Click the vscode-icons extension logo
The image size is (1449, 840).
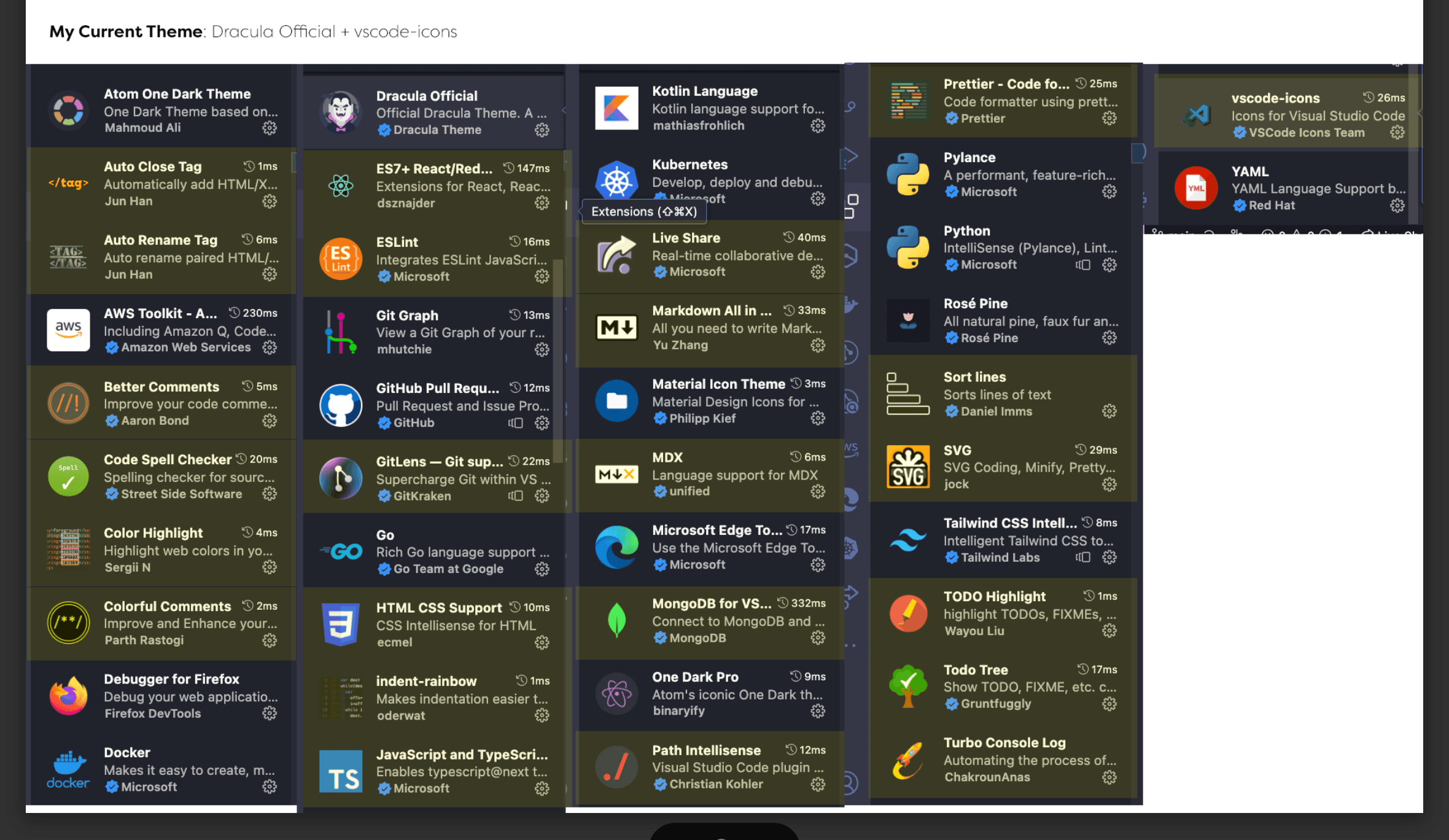[x=1195, y=115]
